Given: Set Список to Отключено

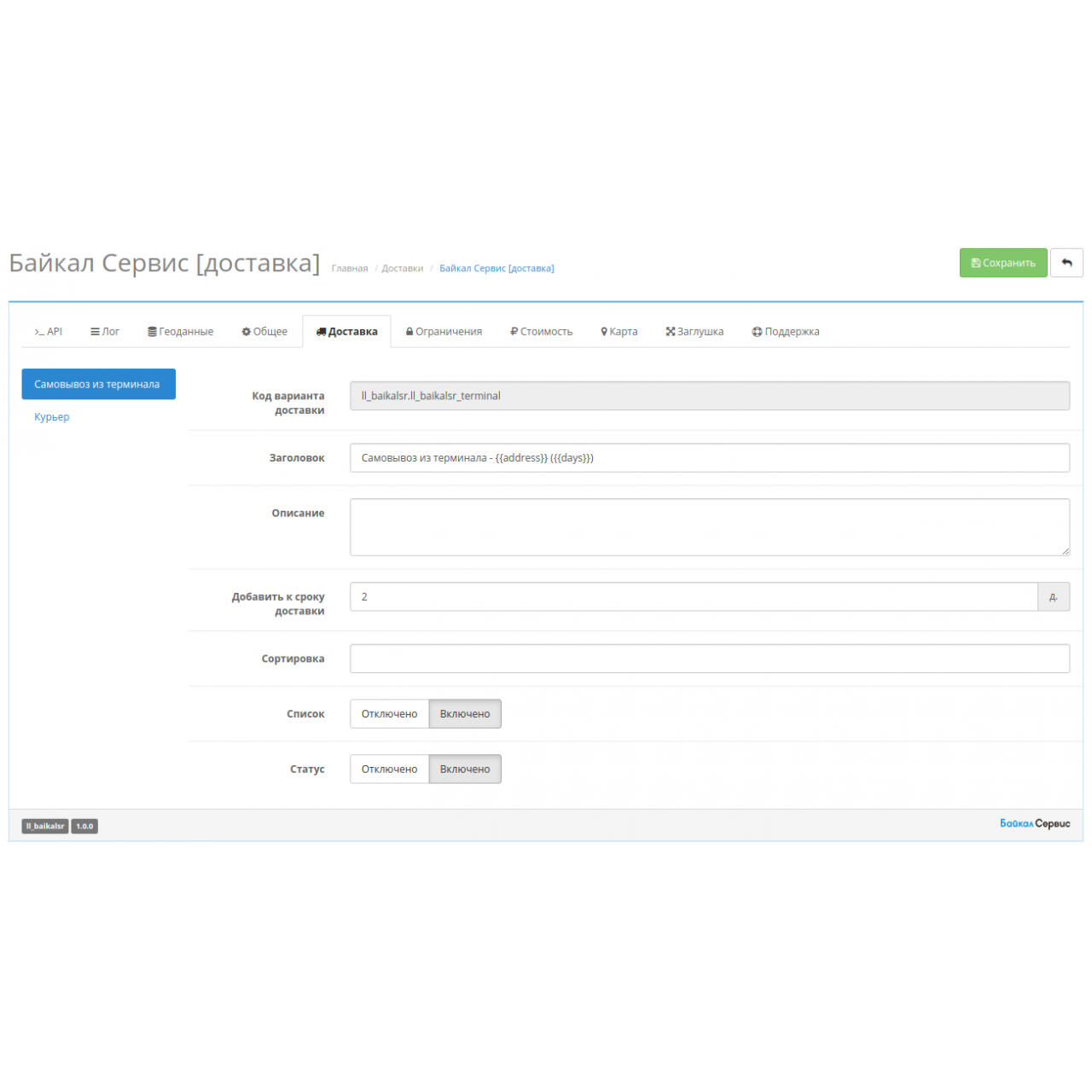Looking at the screenshot, I should point(389,714).
